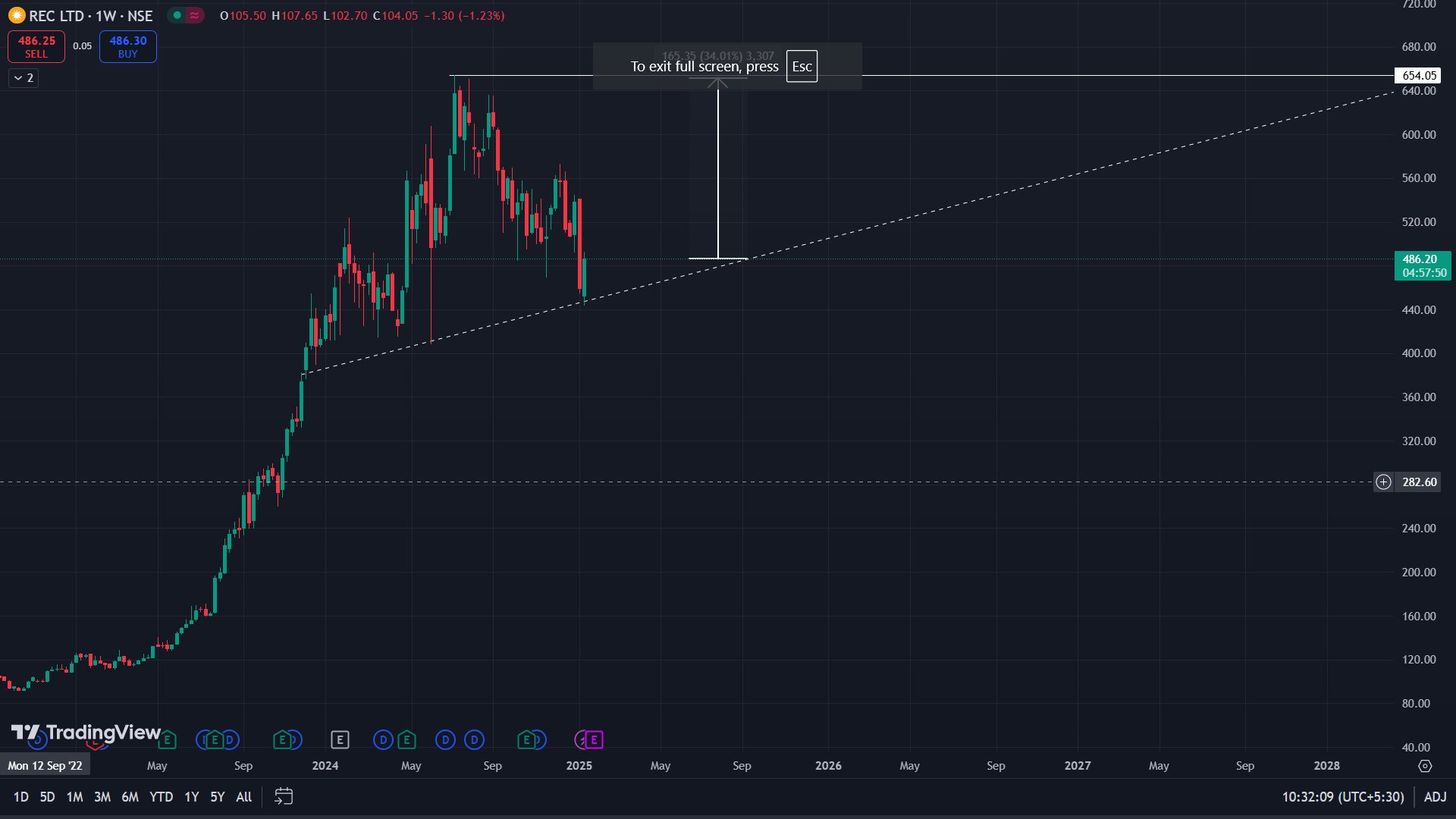Click the green market open status dot
The height and width of the screenshot is (819, 1456).
coord(177,15)
